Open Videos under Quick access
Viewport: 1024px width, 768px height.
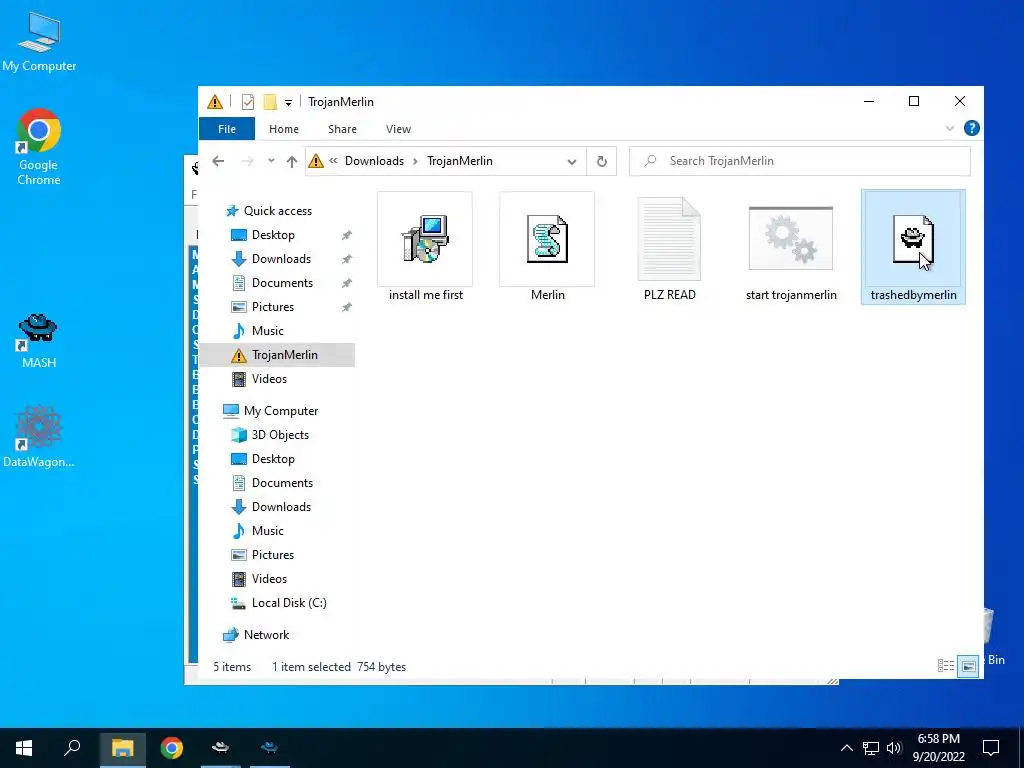269,379
